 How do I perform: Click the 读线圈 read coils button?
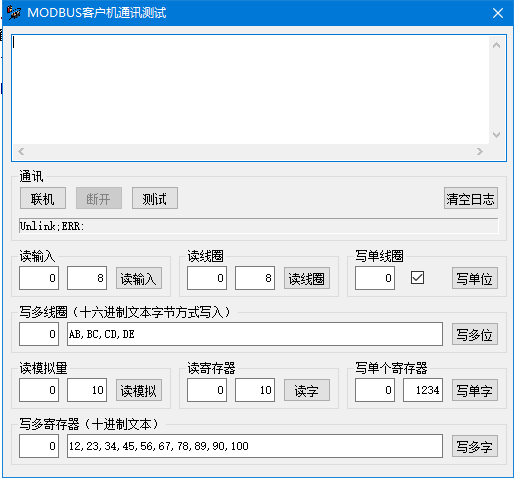(x=307, y=278)
